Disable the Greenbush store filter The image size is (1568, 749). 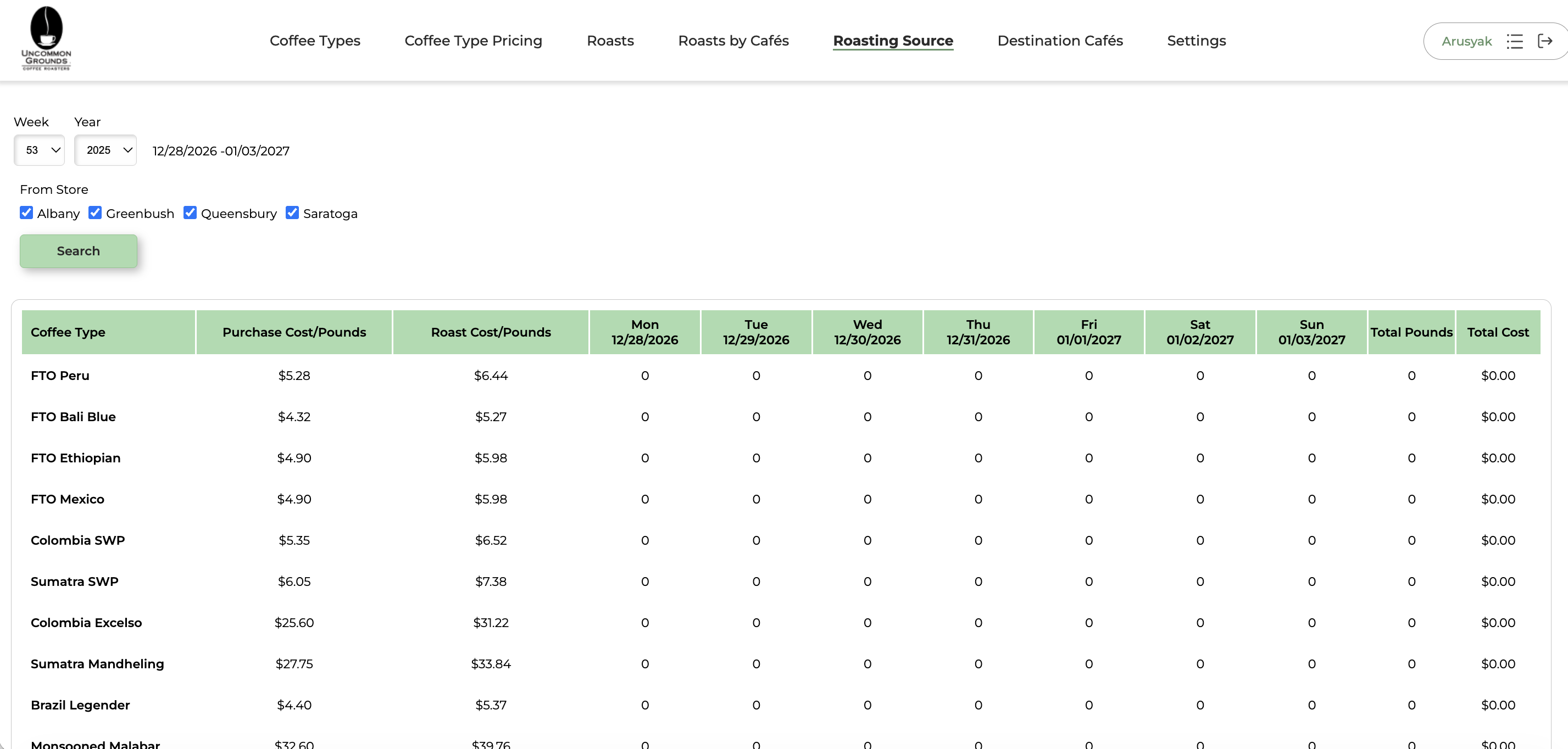94,213
